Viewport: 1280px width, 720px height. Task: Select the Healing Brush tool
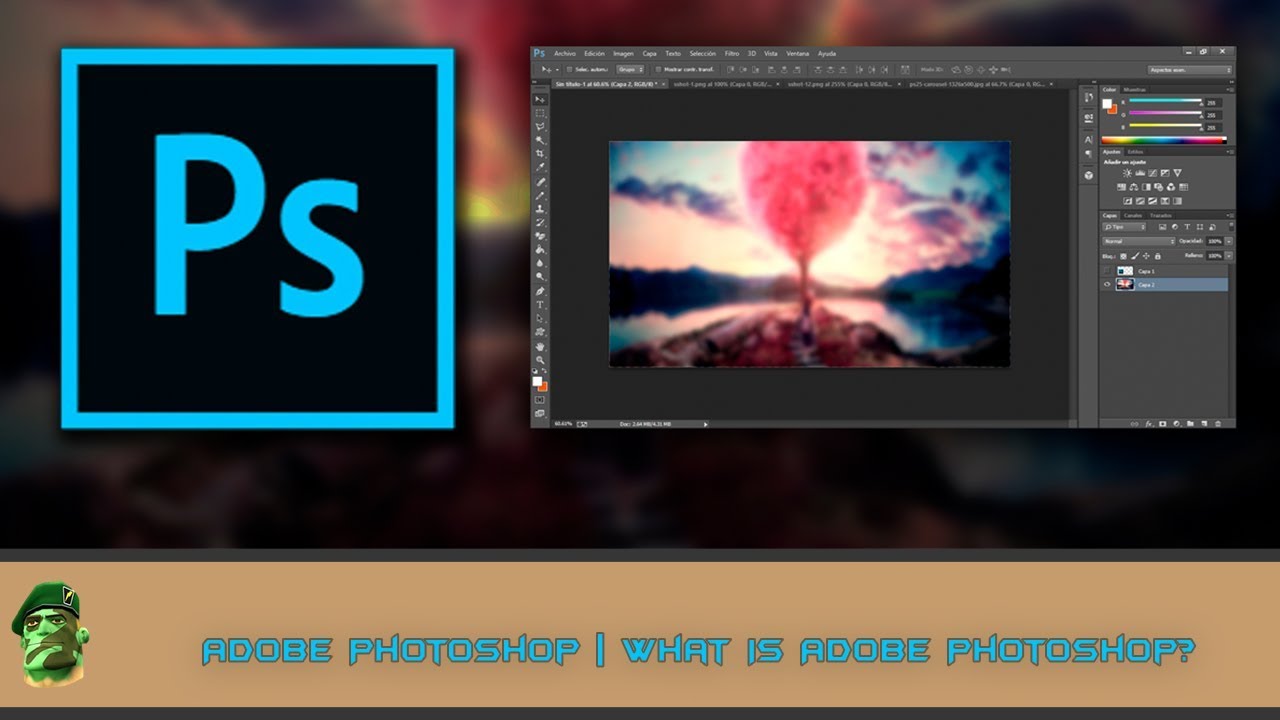540,181
